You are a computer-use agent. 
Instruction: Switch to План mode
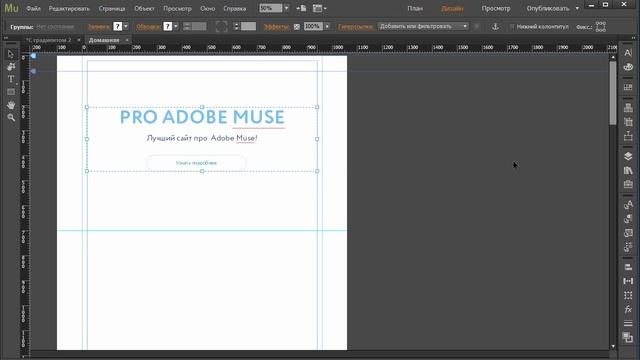[415, 8]
